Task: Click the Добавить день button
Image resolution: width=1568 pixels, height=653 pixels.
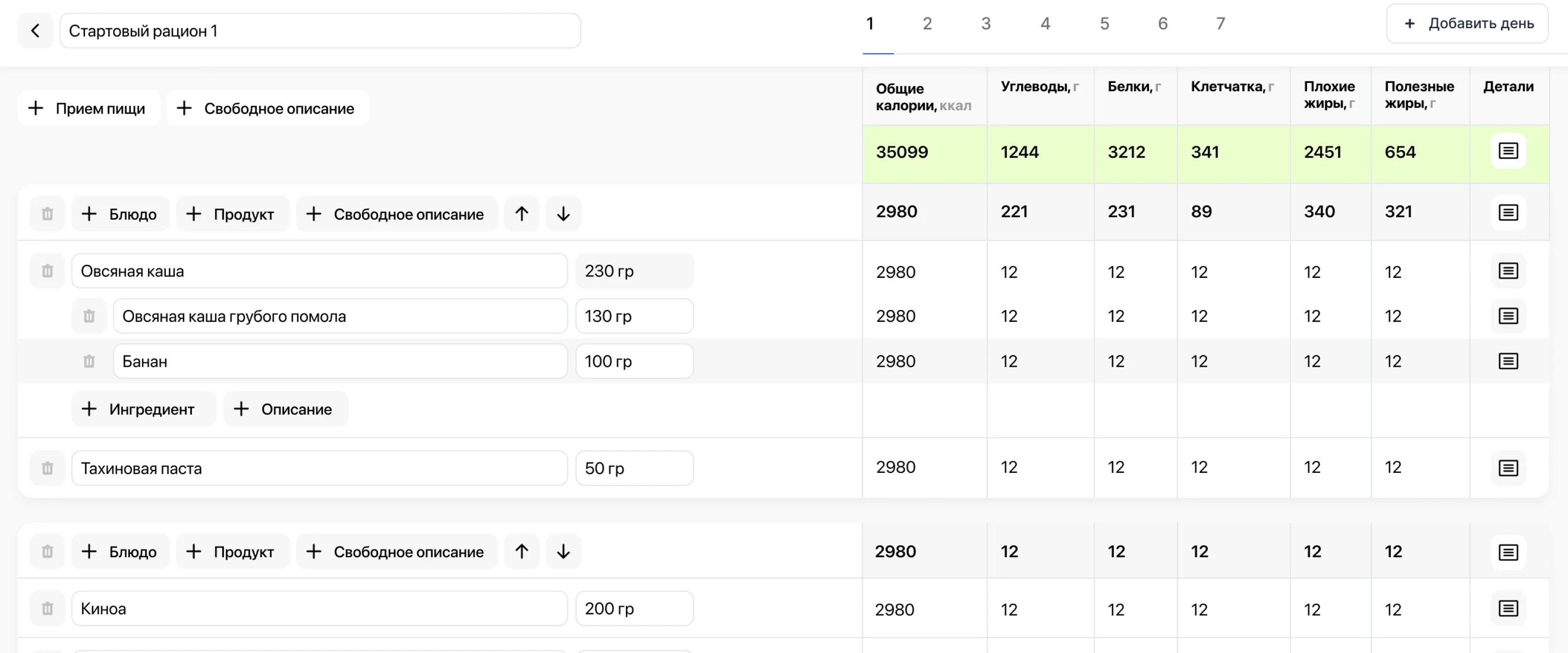Action: (1467, 24)
